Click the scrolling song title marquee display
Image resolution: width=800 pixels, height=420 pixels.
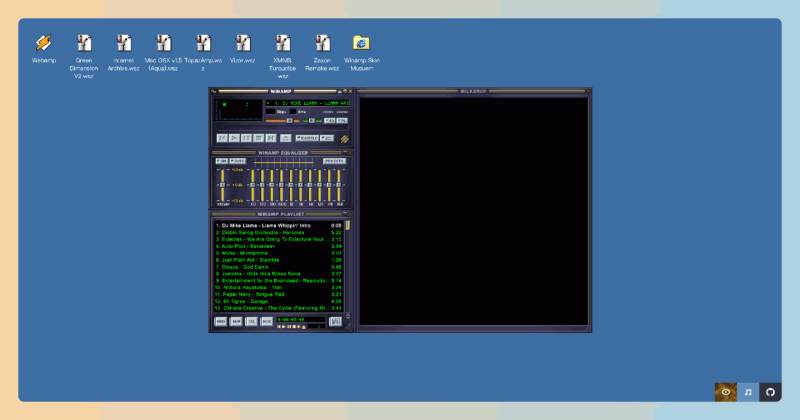(308, 103)
